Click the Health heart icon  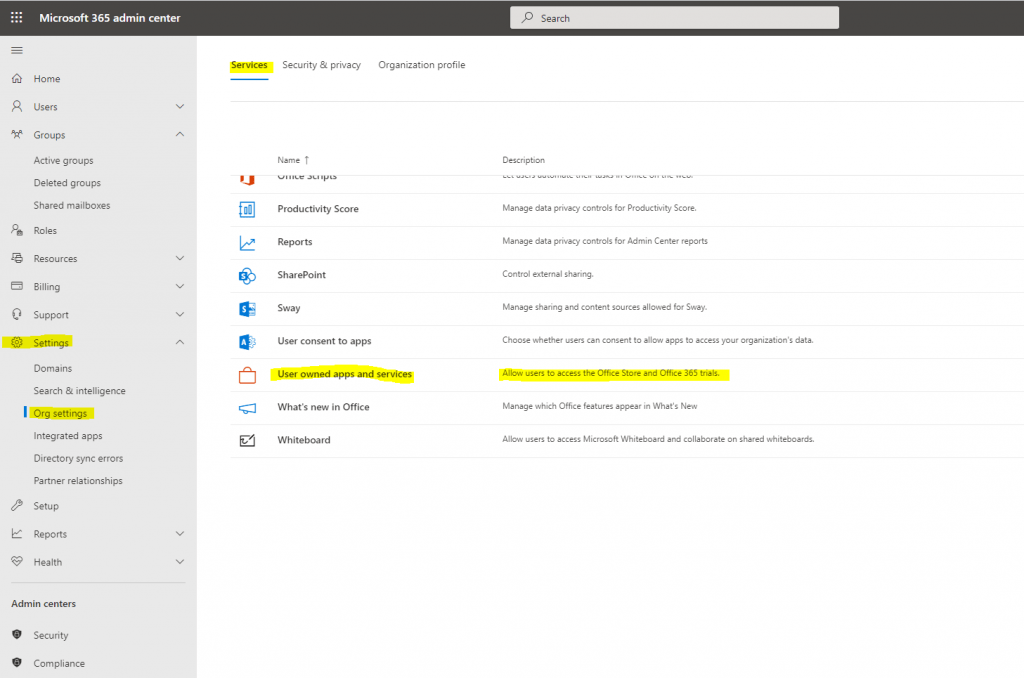click(17, 561)
